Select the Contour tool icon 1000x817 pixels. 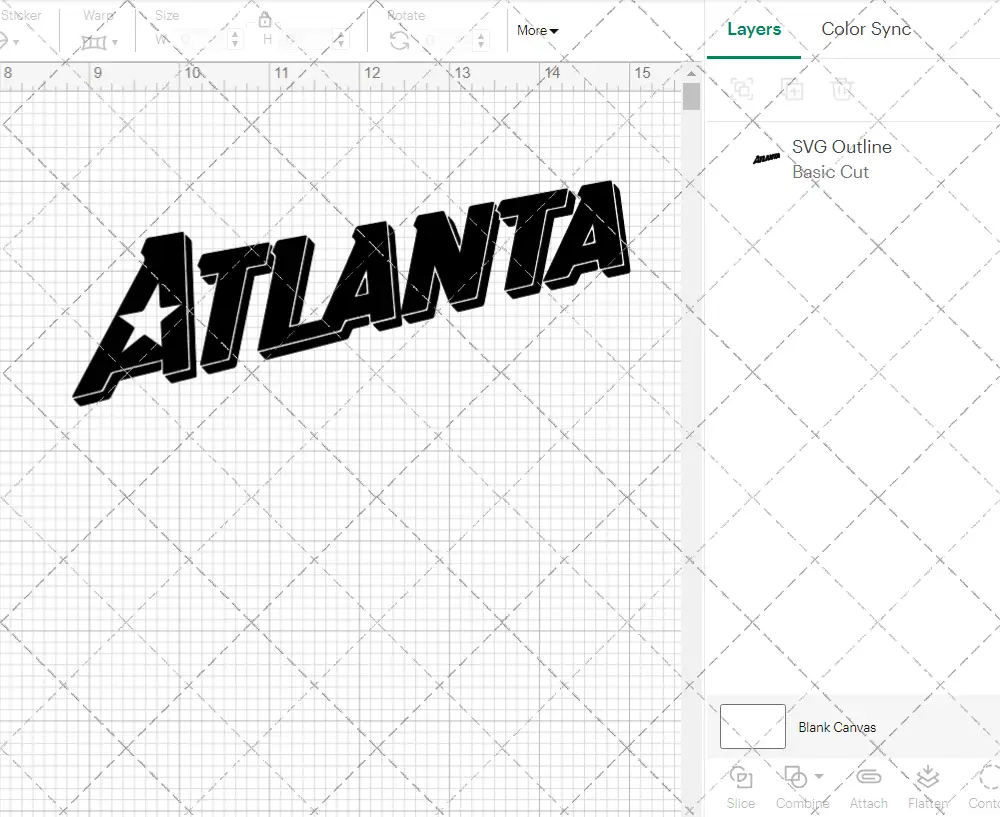[990, 778]
